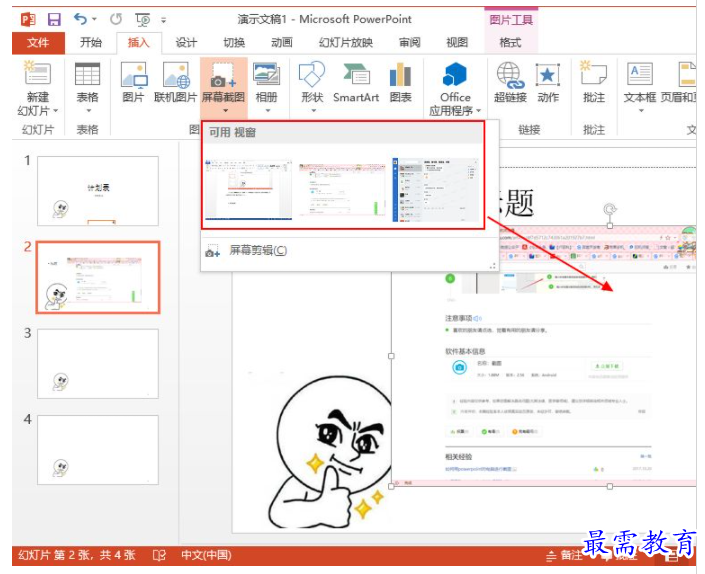
Task: Click the 联机图片 icon
Action: [176, 75]
